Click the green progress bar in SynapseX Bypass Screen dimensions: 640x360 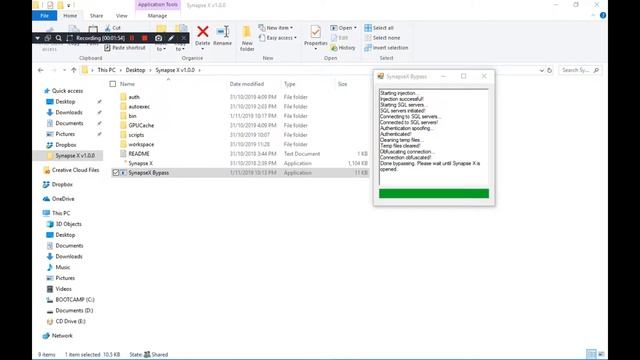pyautogui.click(x=433, y=193)
